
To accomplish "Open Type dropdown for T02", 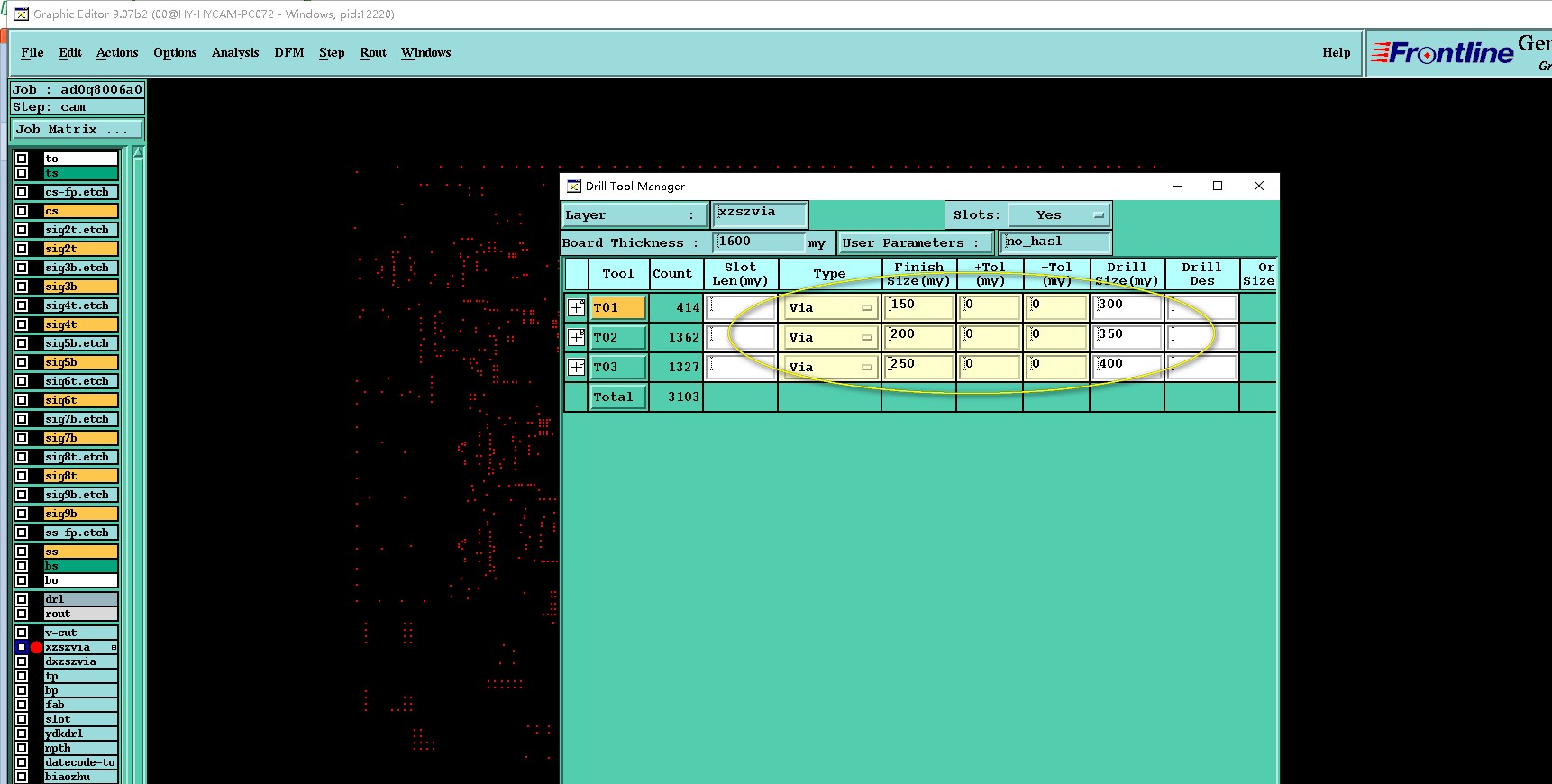I will tap(830, 337).
